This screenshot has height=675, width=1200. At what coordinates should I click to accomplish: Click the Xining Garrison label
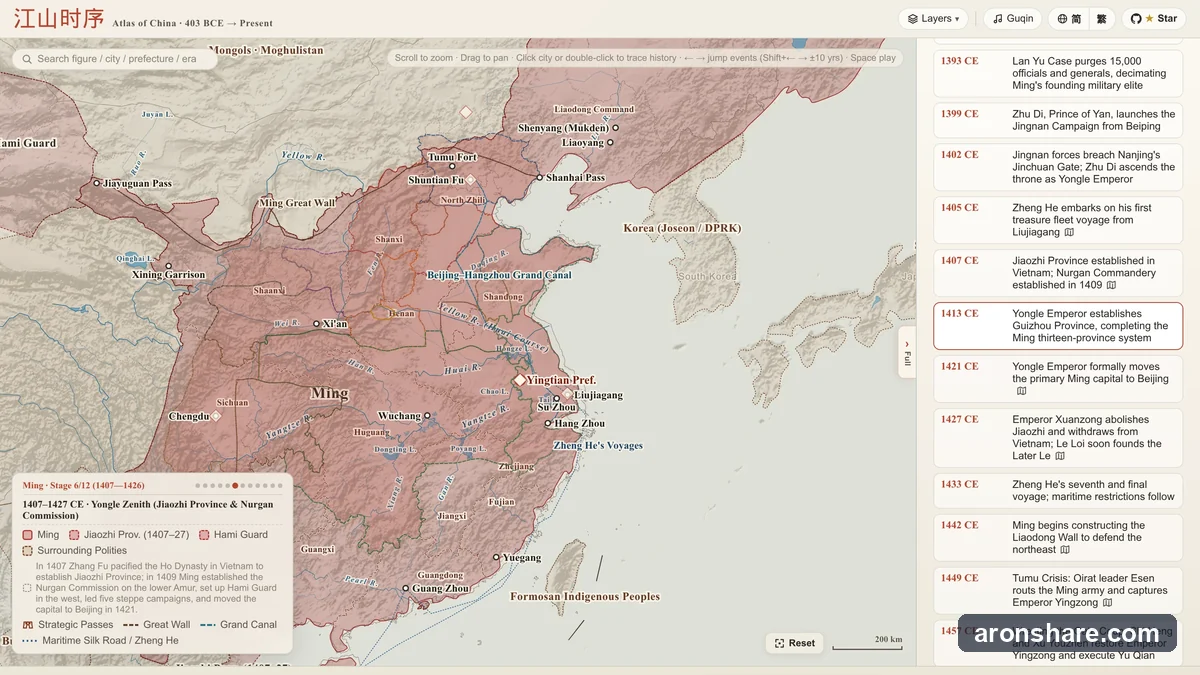pos(169,275)
